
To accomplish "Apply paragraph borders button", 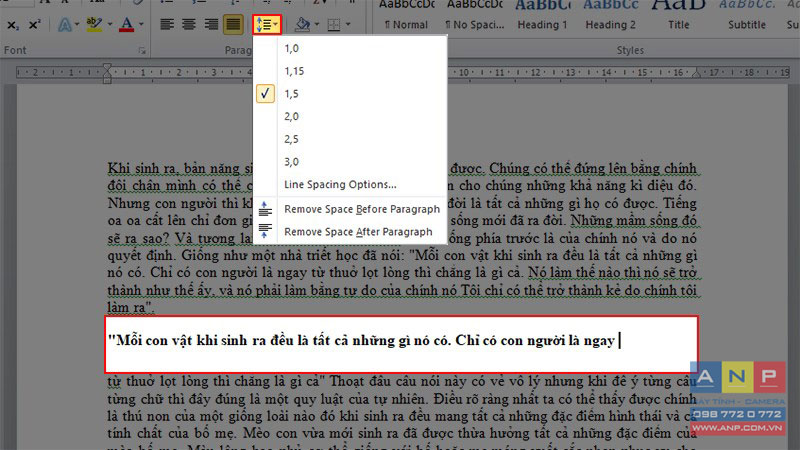I will 333,24.
